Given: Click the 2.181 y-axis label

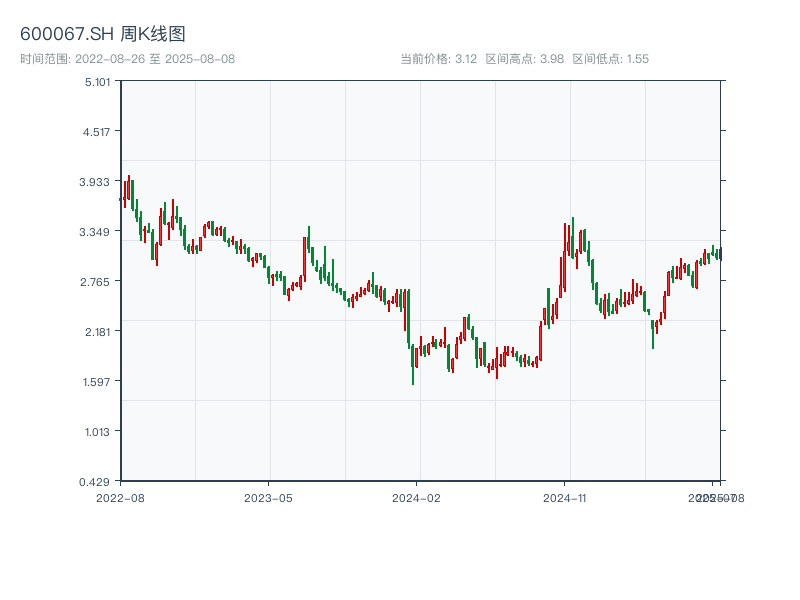Looking at the screenshot, I should 97,331.
